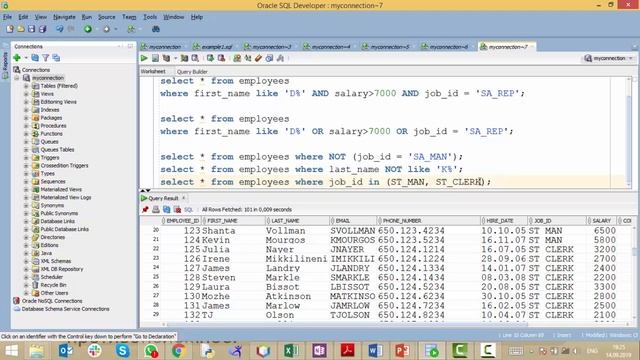
Task: Click the Forward navigation arrow icon
Action: tap(107, 29)
